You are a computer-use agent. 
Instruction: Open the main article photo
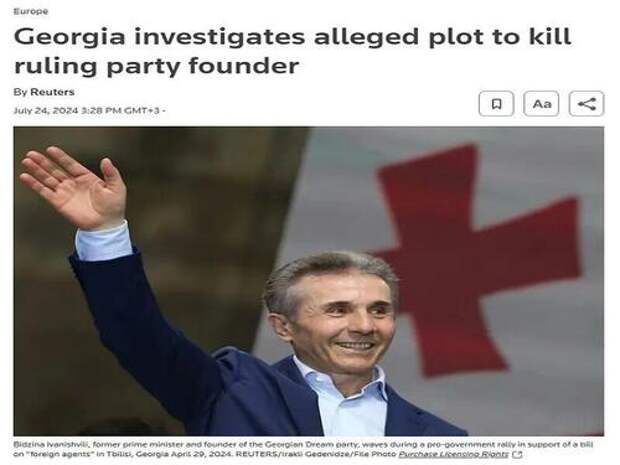tap(308, 281)
